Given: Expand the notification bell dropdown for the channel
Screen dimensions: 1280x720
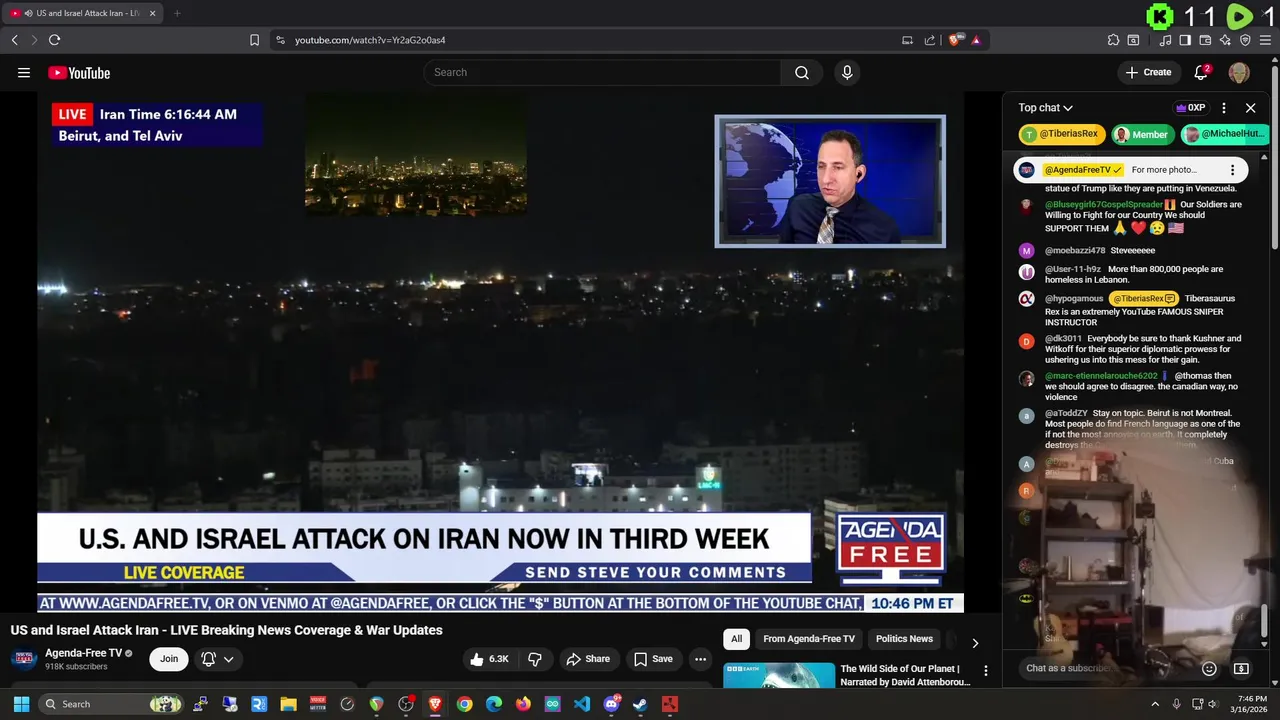Looking at the screenshot, I should [x=218, y=659].
